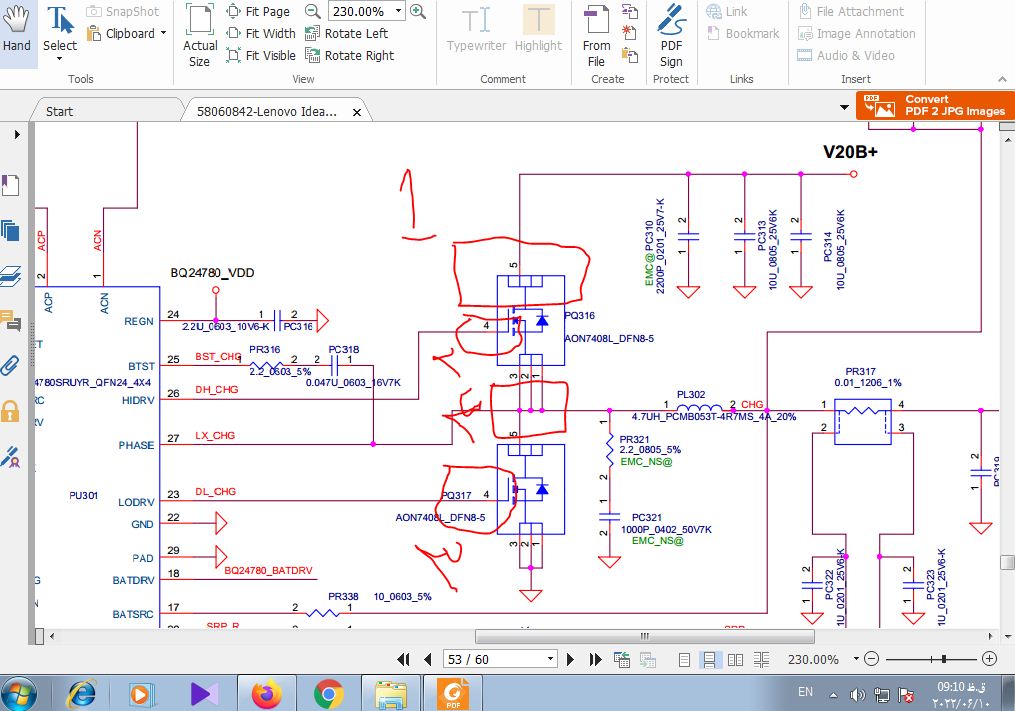Open Internet Explorer from taskbar
This screenshot has height=711, width=1015.
pyautogui.click(x=82, y=694)
